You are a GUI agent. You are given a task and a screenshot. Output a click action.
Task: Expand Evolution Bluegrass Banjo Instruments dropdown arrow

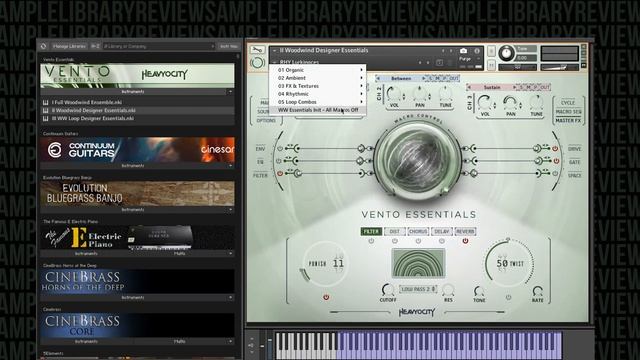tap(230, 210)
